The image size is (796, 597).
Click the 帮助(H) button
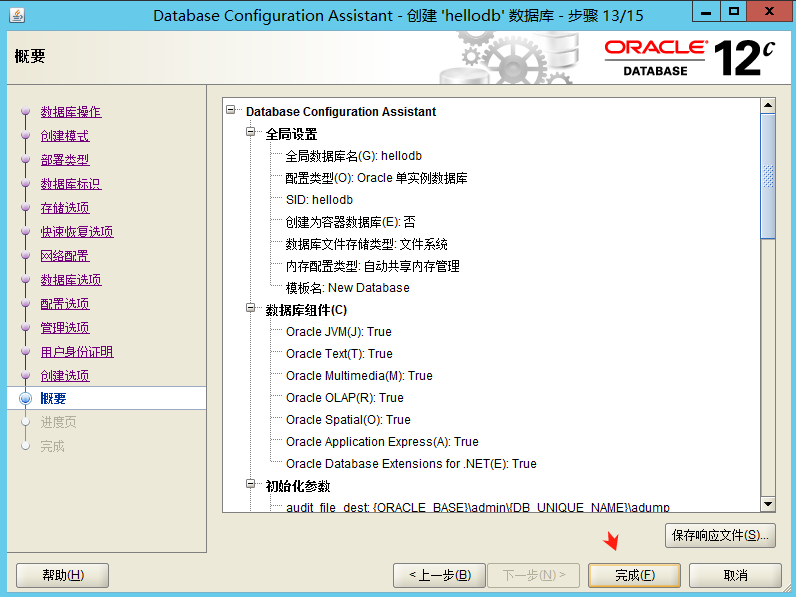62,575
